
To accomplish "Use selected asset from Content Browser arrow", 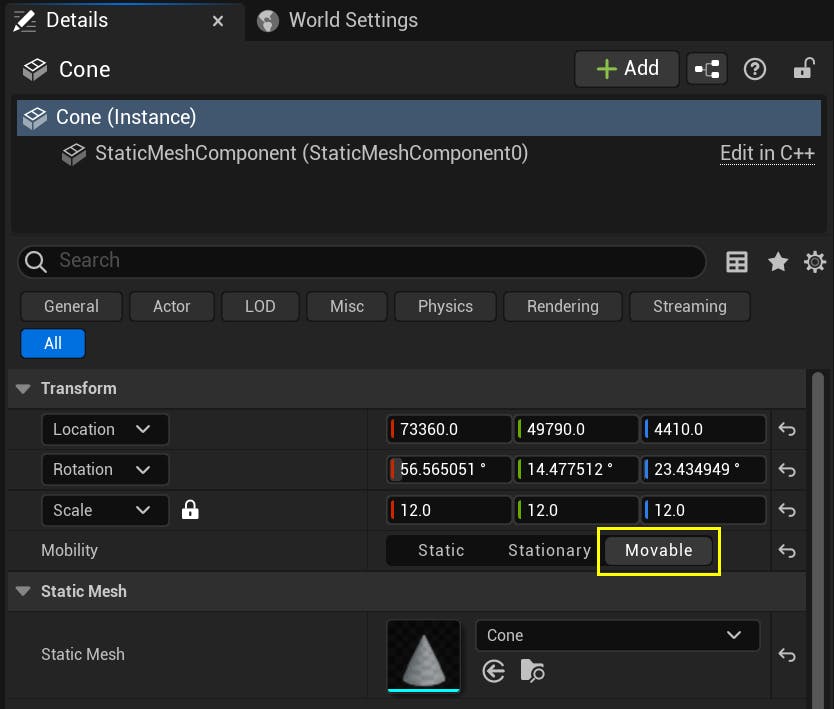I will point(493,671).
